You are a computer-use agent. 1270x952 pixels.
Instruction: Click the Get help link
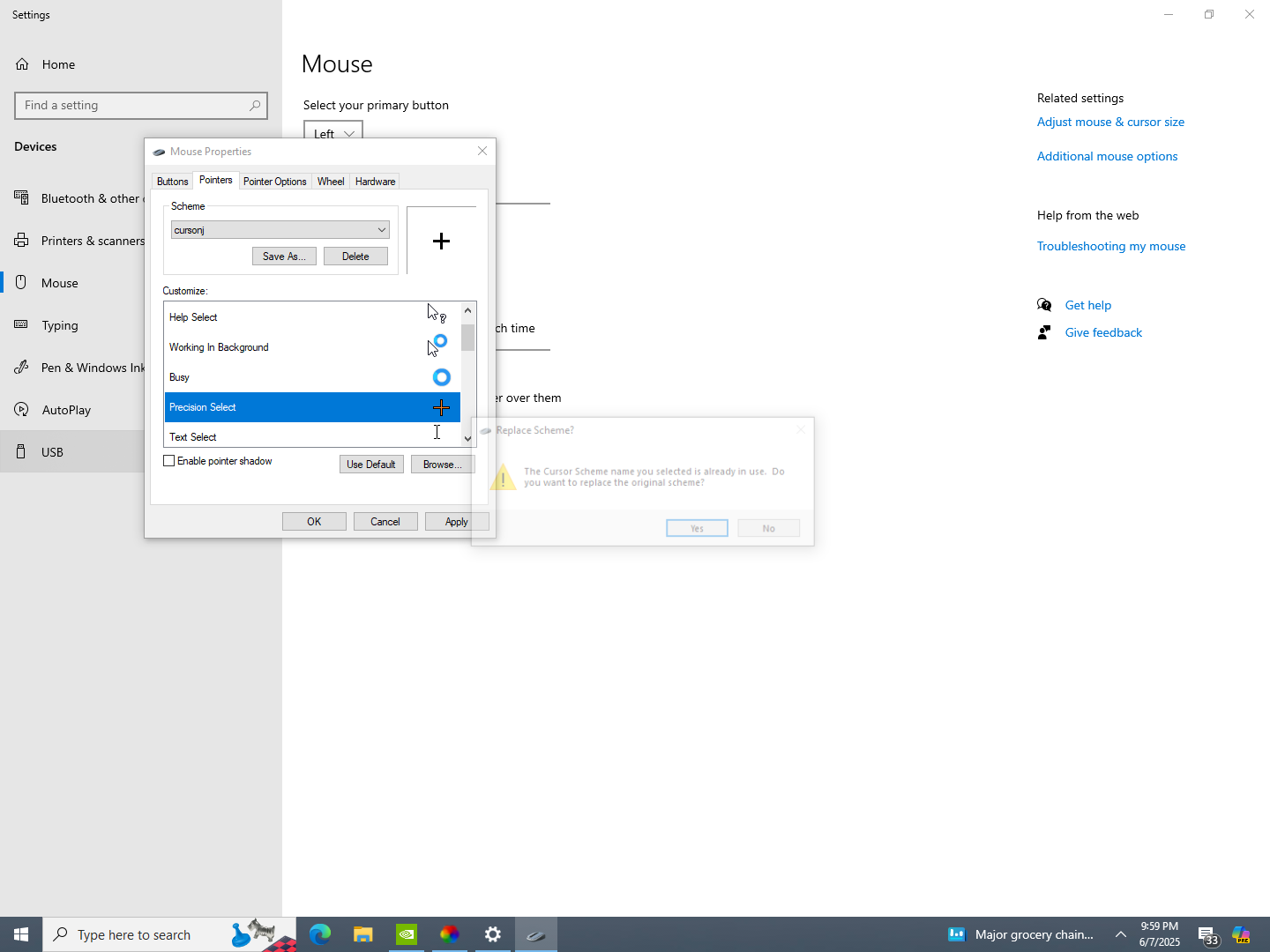pyautogui.click(x=1088, y=305)
